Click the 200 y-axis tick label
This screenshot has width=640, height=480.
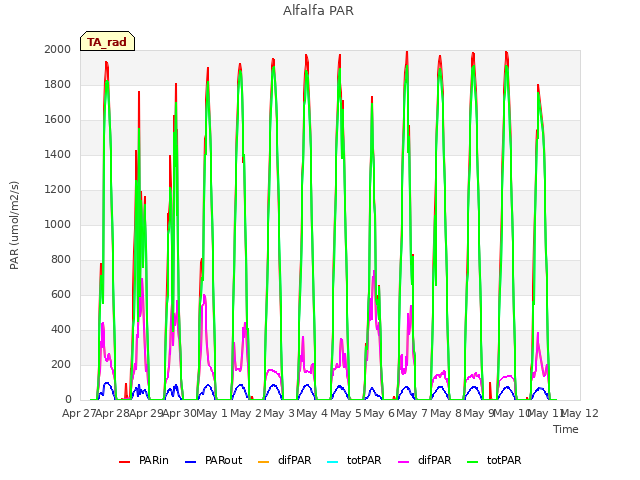[61, 364]
